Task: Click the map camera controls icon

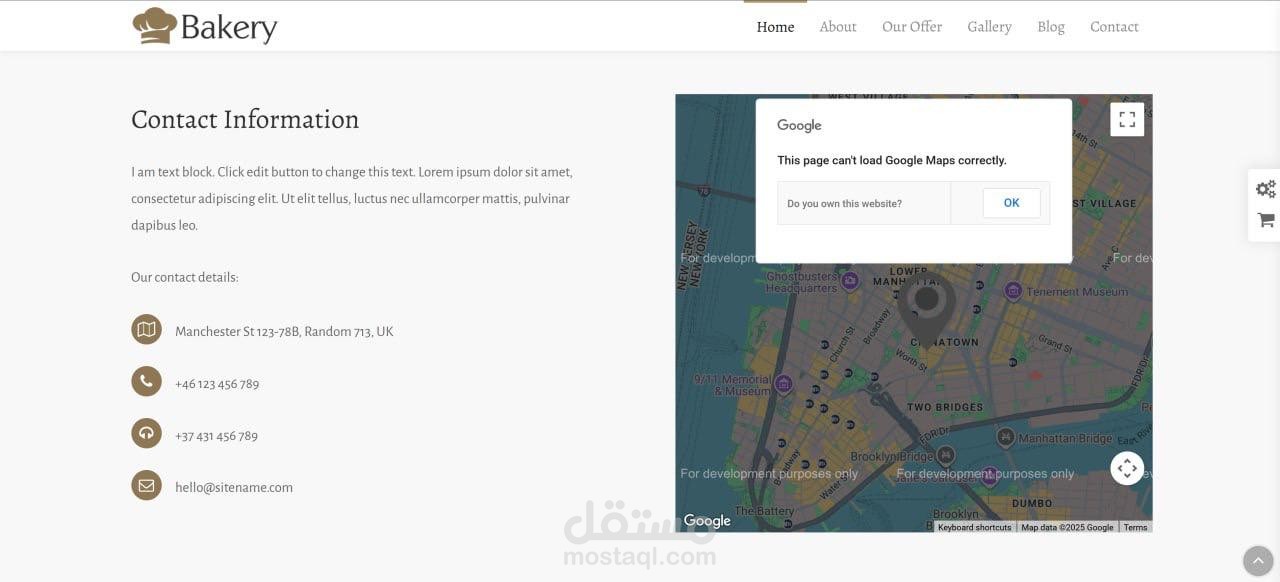Action: tap(1127, 468)
